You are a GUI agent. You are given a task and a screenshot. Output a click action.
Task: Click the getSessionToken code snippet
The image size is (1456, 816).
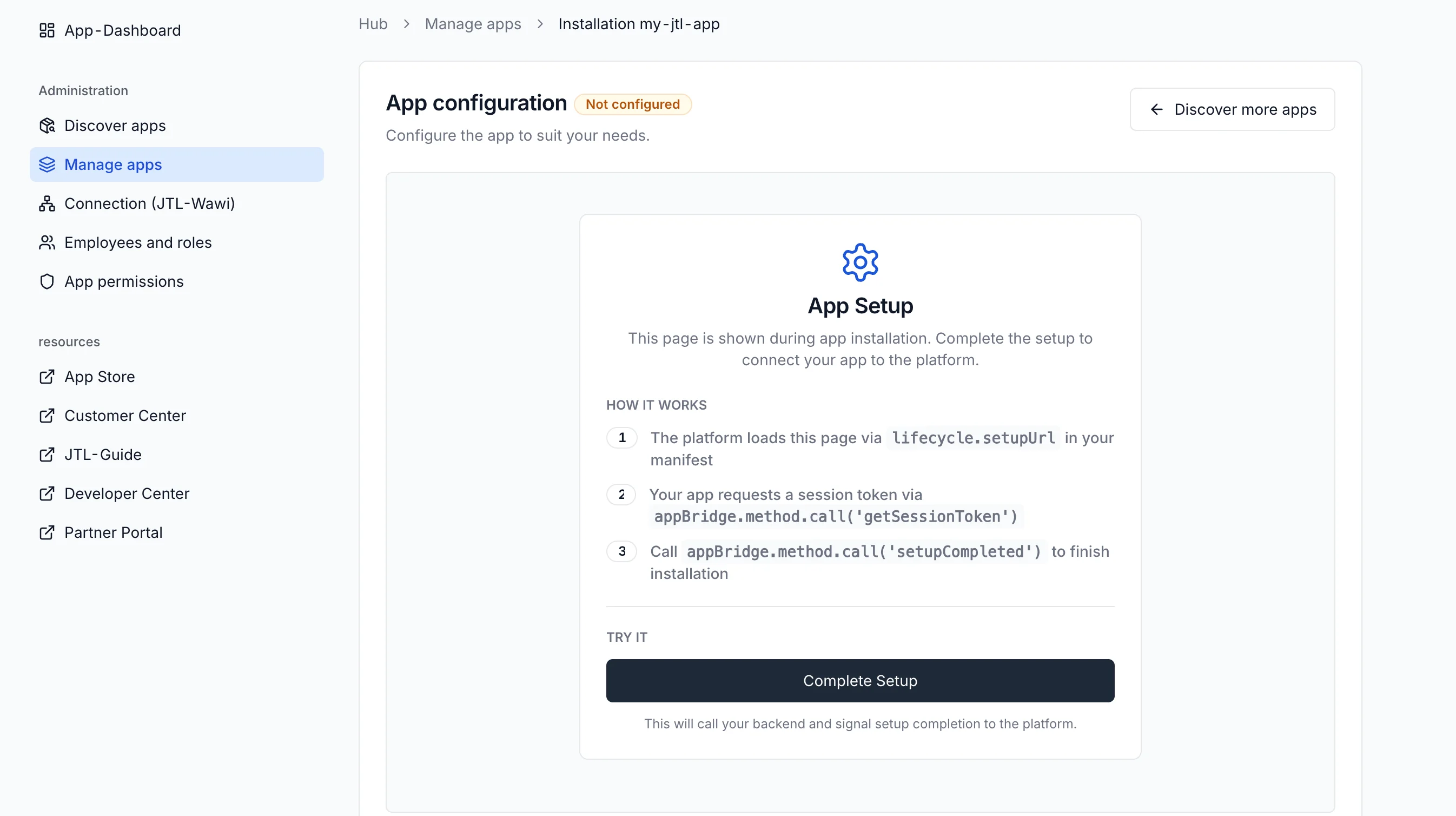click(836, 517)
